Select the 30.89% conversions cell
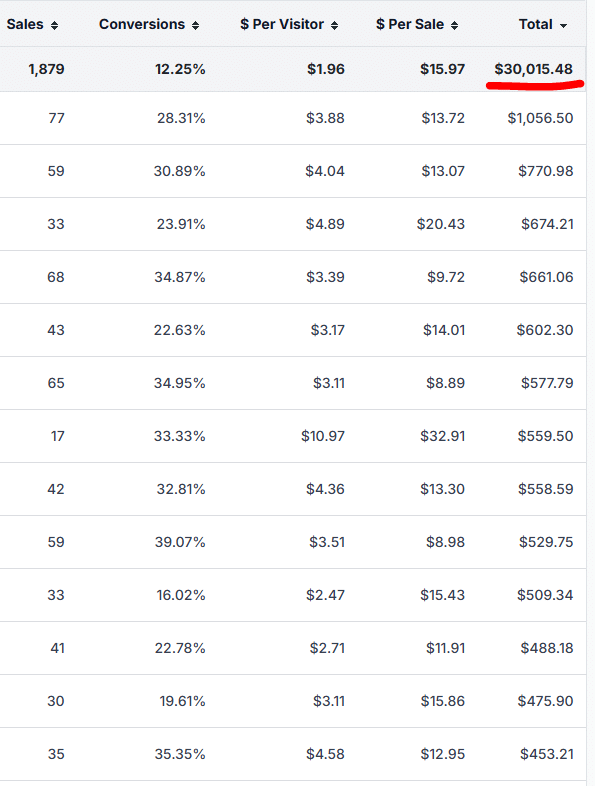The height and width of the screenshot is (786, 595). (x=179, y=171)
